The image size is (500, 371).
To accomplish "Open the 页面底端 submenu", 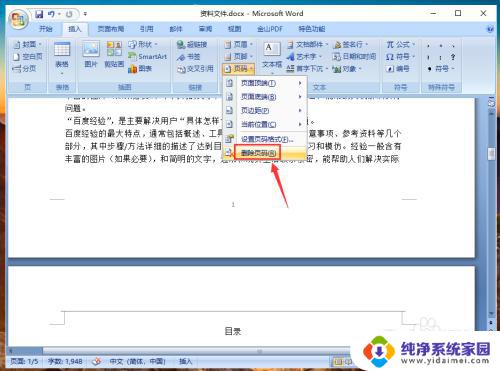I will pos(265,97).
